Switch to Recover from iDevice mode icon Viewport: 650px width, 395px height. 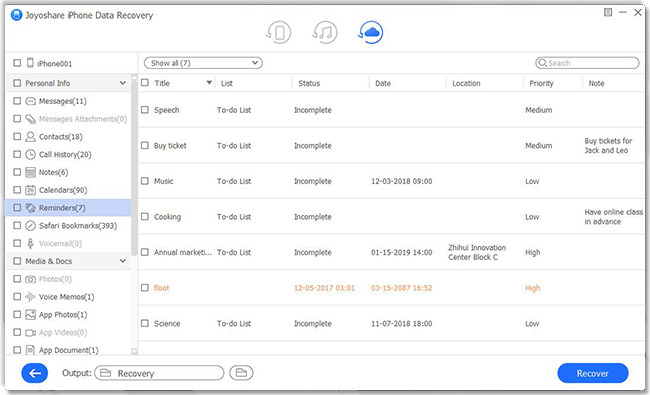[x=279, y=32]
